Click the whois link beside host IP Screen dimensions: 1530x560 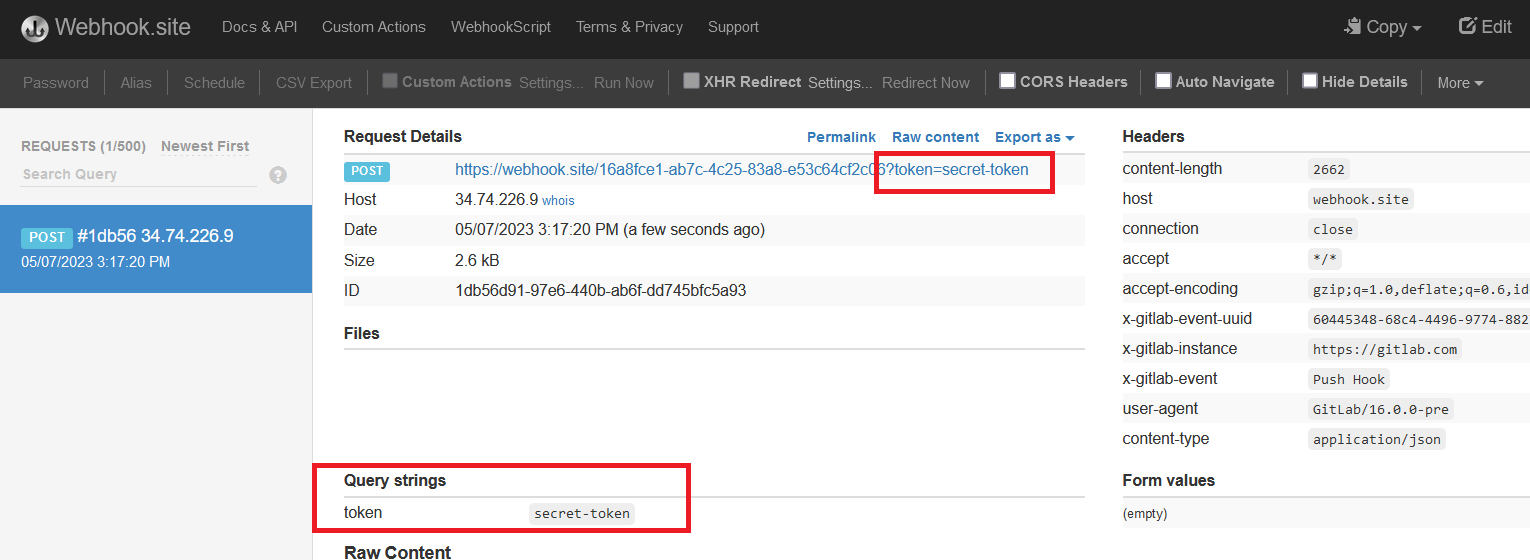558,200
